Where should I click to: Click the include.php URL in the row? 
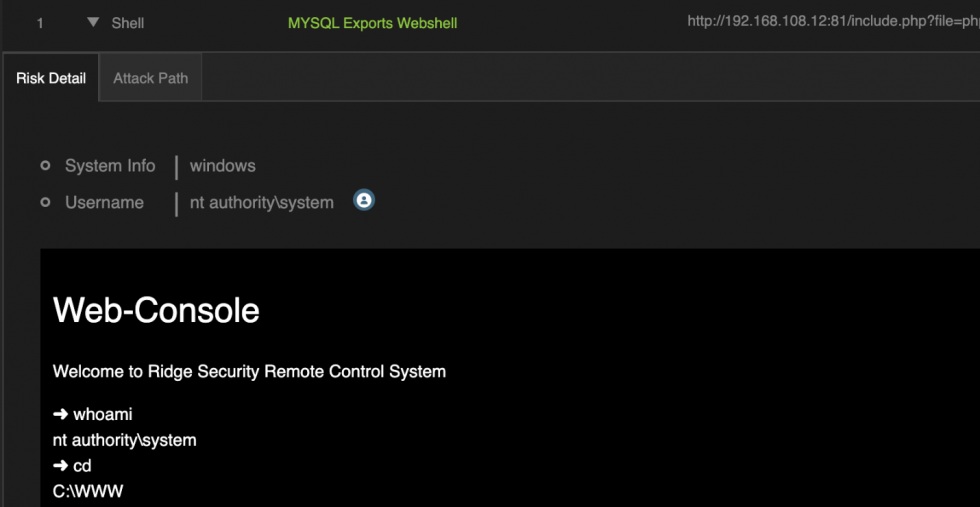point(832,21)
